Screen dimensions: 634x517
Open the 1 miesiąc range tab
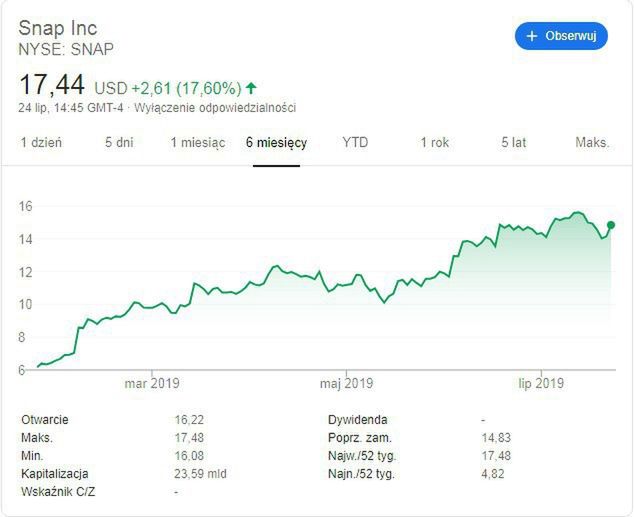pyautogui.click(x=198, y=143)
